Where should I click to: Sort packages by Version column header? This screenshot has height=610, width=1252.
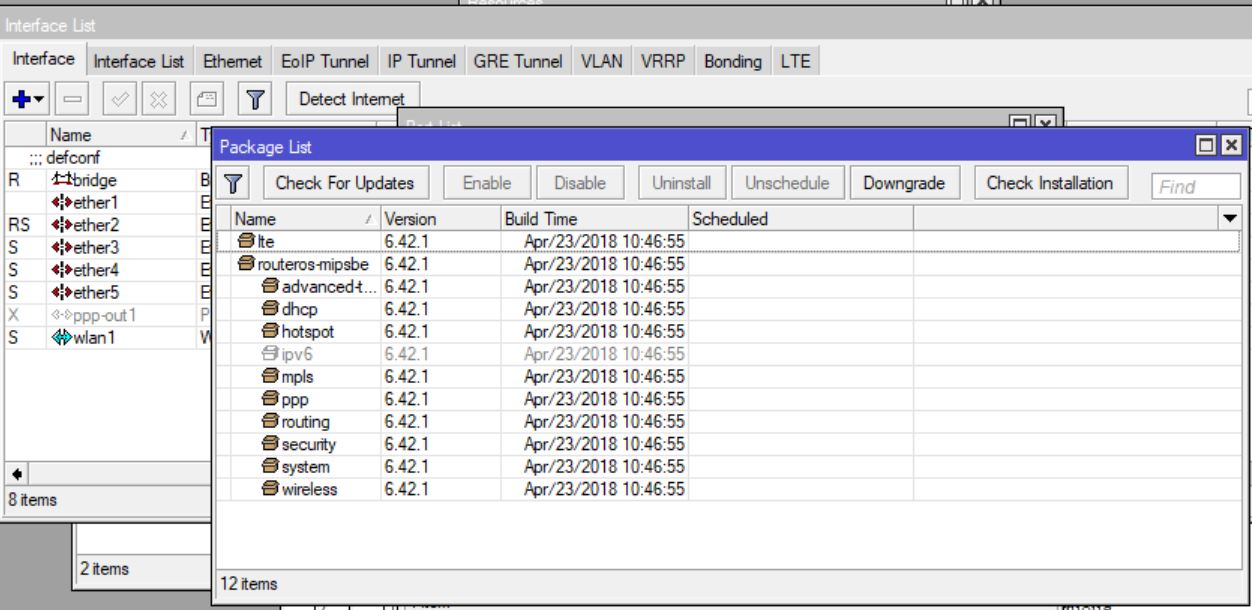coord(441,218)
